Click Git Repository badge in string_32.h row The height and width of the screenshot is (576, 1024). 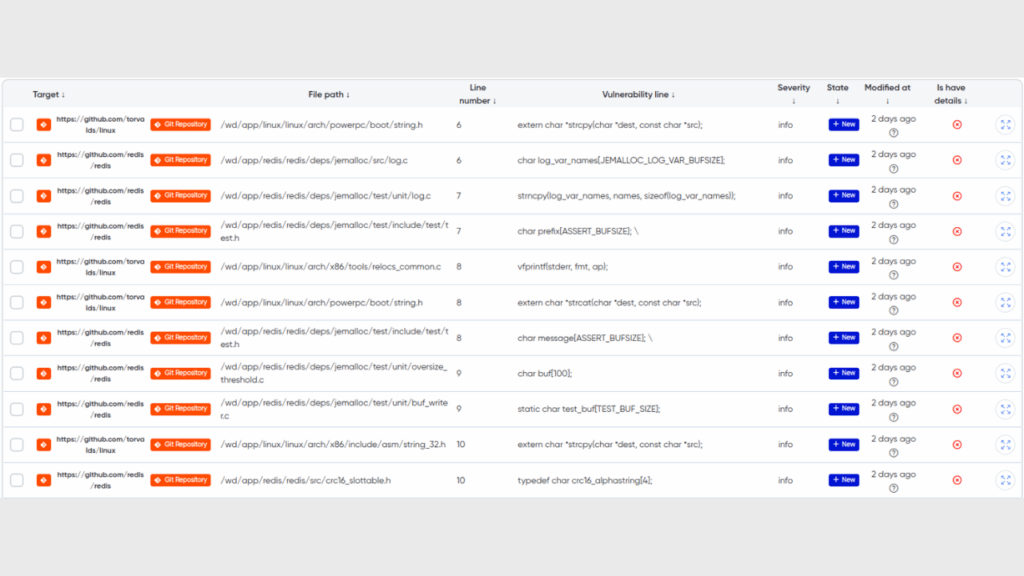click(180, 444)
